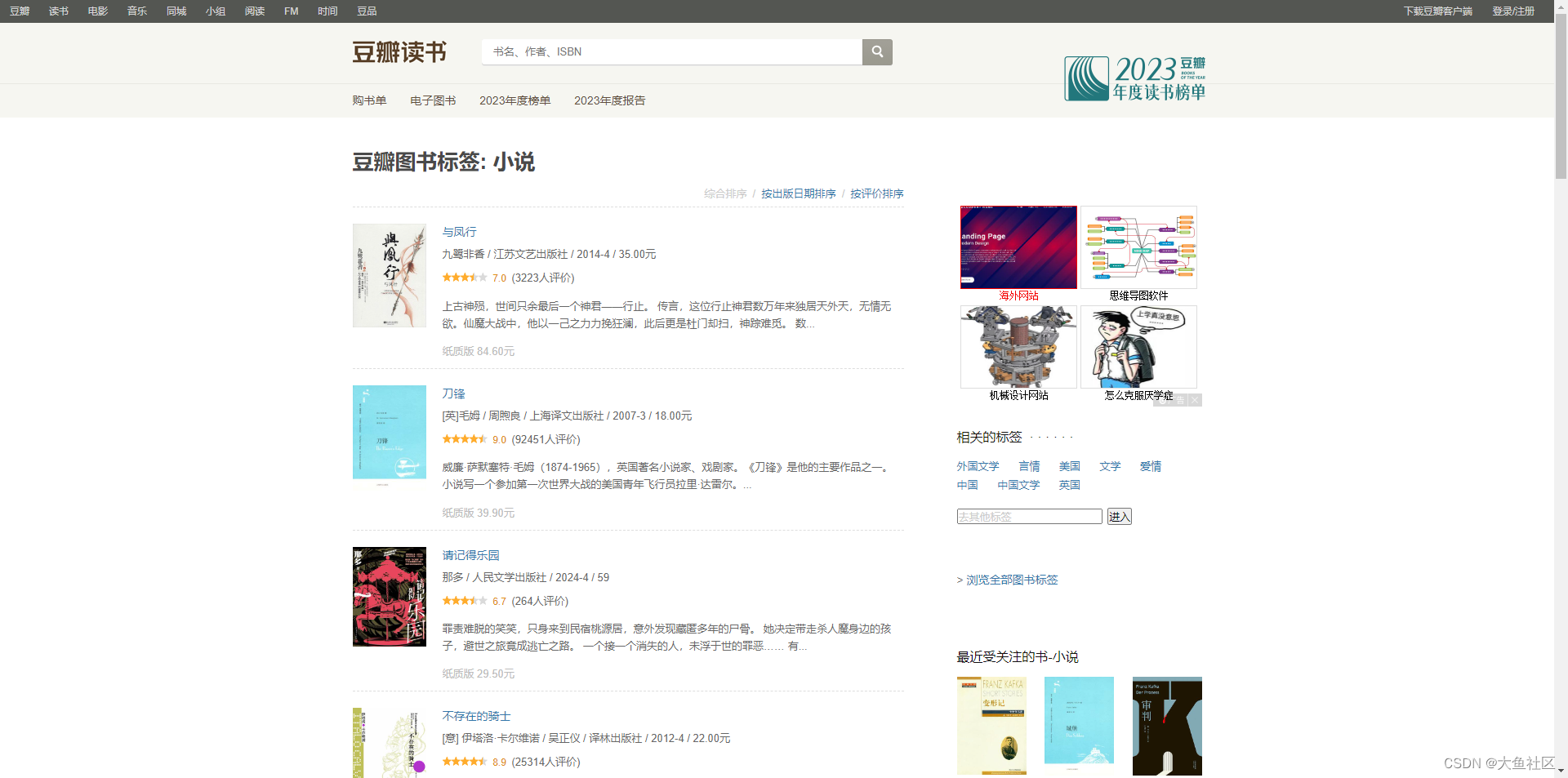Click the page vertical scrollbar thumb
Image resolution: width=1568 pixels, height=778 pixels.
(1561, 96)
